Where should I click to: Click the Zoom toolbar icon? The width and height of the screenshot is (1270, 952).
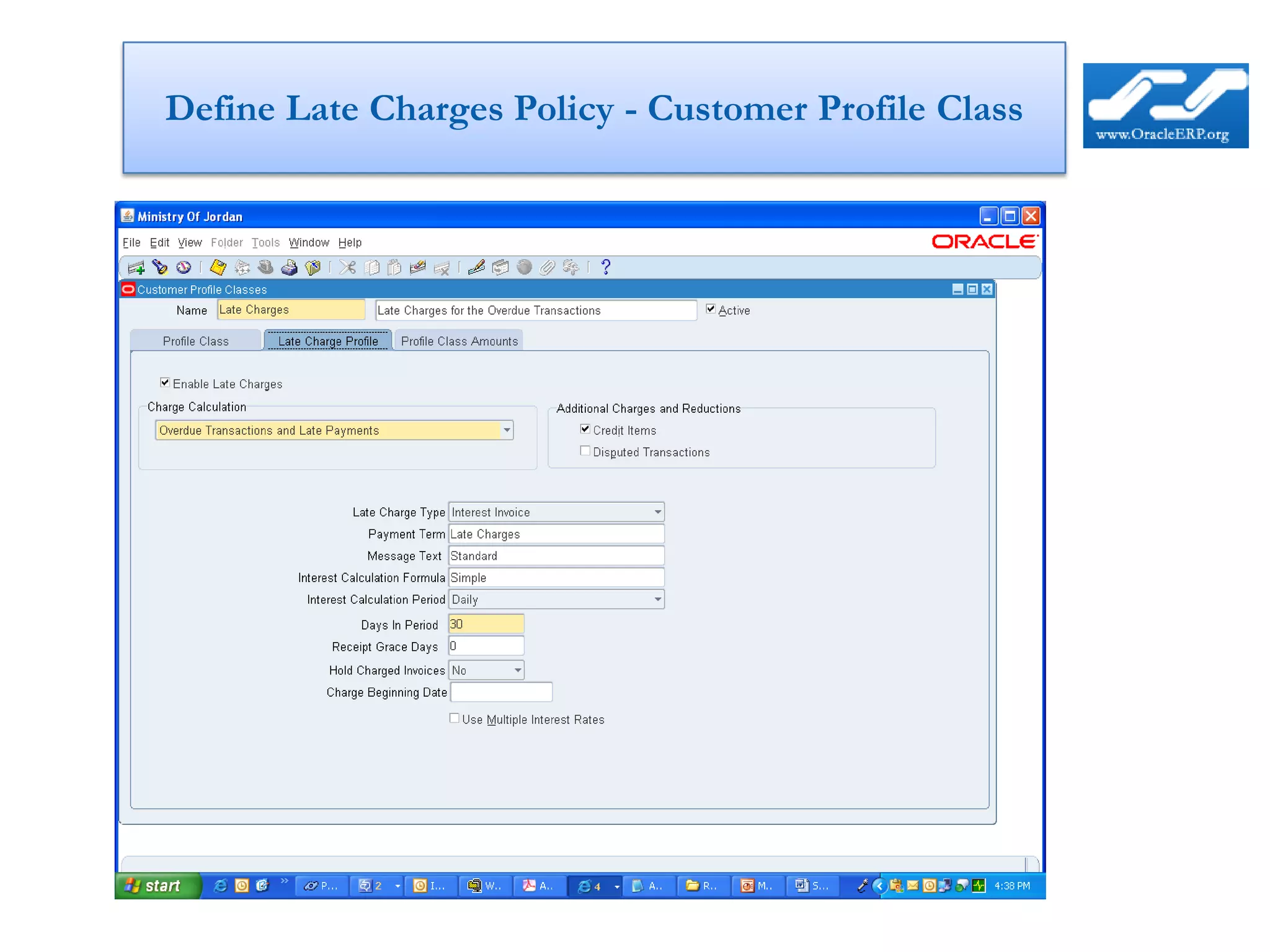pyautogui.click(x=500, y=267)
